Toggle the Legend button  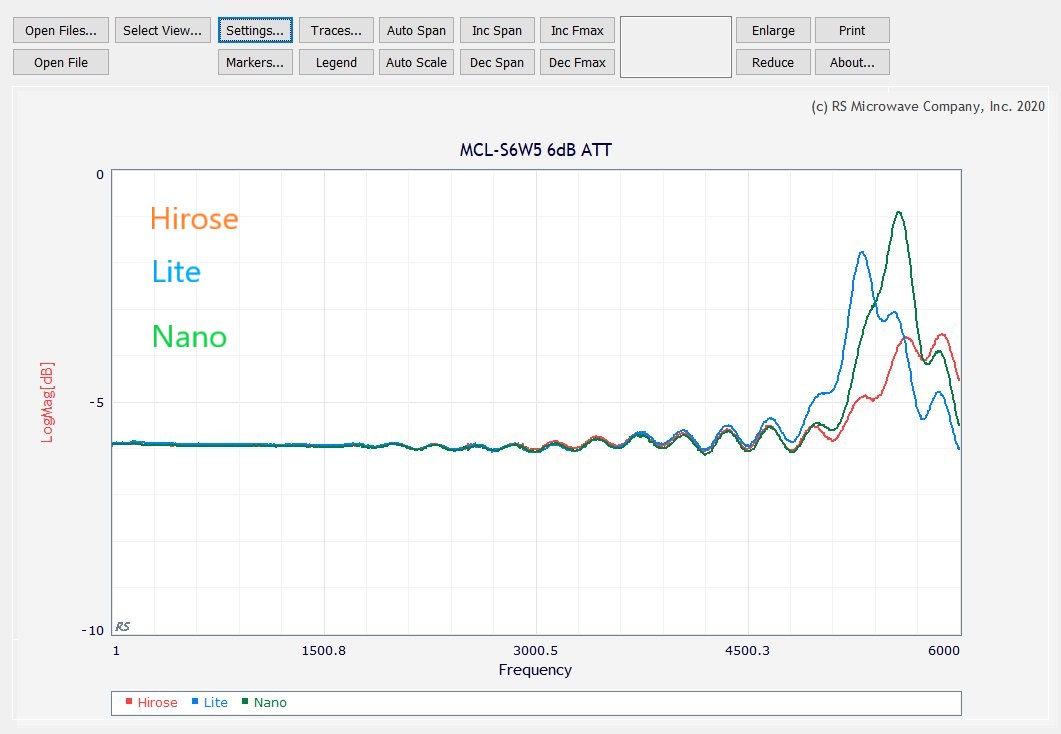336,62
